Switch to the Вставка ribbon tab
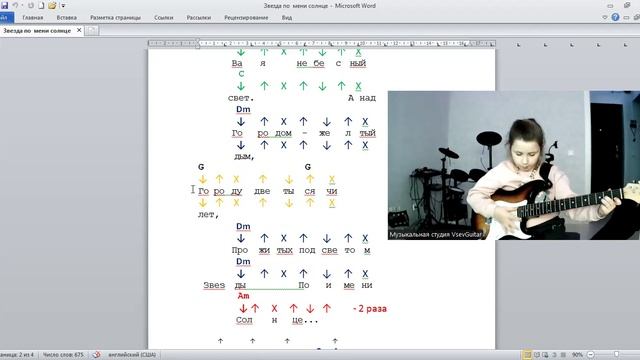This screenshot has width=640, height=360. tap(67, 18)
